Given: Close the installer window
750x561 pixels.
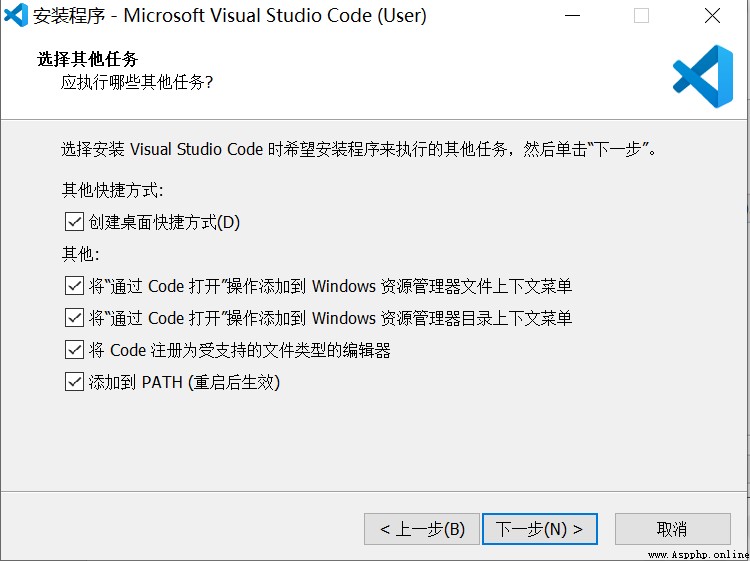Looking at the screenshot, I should (x=712, y=16).
